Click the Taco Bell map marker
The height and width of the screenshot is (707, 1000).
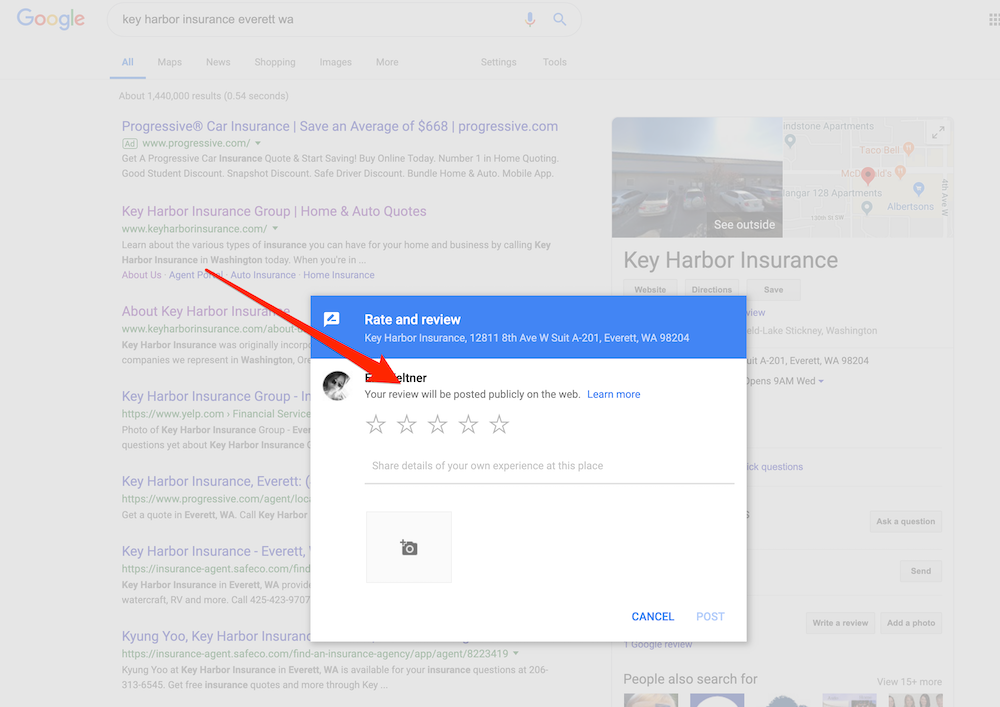[909, 149]
